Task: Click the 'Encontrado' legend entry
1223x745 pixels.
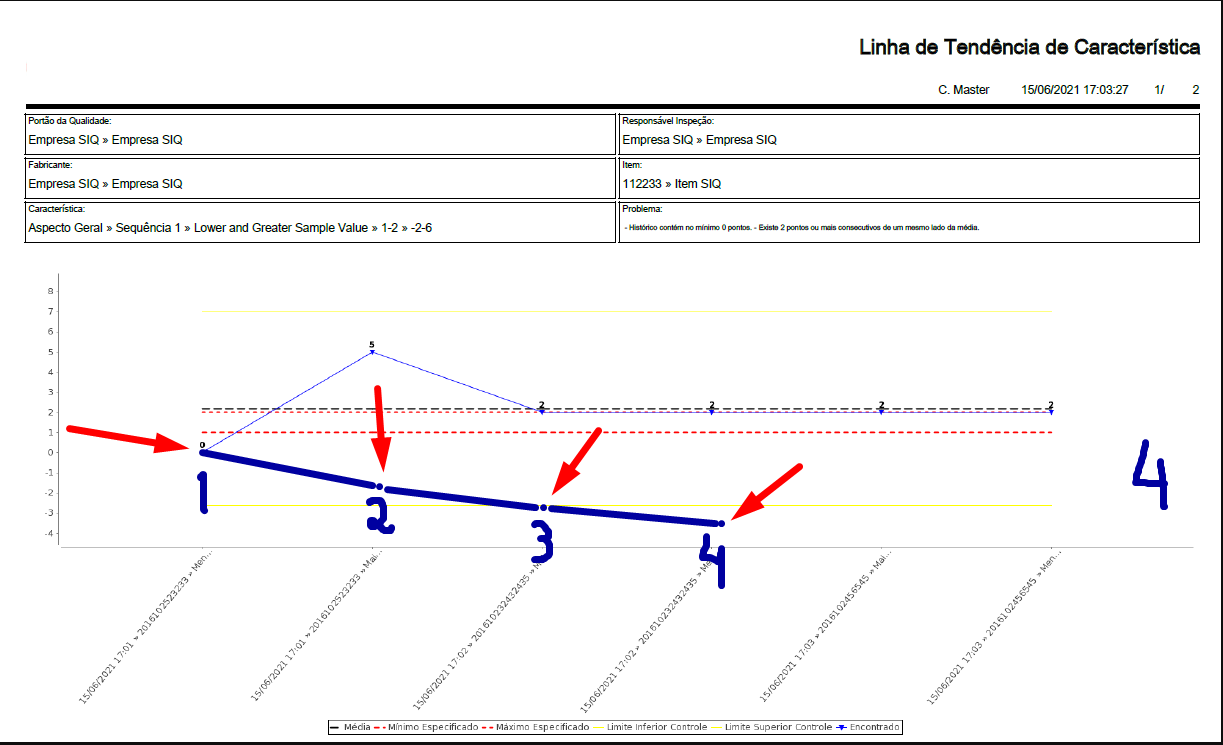Action: click(x=869, y=727)
